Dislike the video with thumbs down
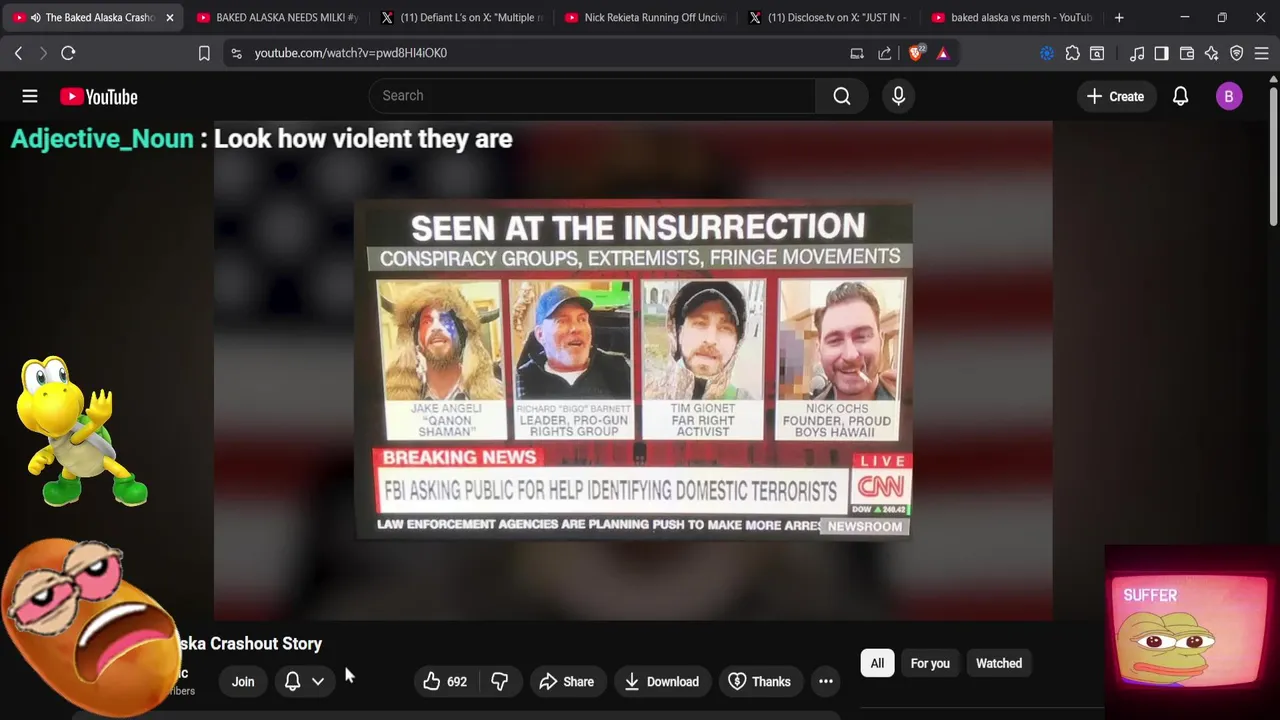The height and width of the screenshot is (720, 1280). 500,682
